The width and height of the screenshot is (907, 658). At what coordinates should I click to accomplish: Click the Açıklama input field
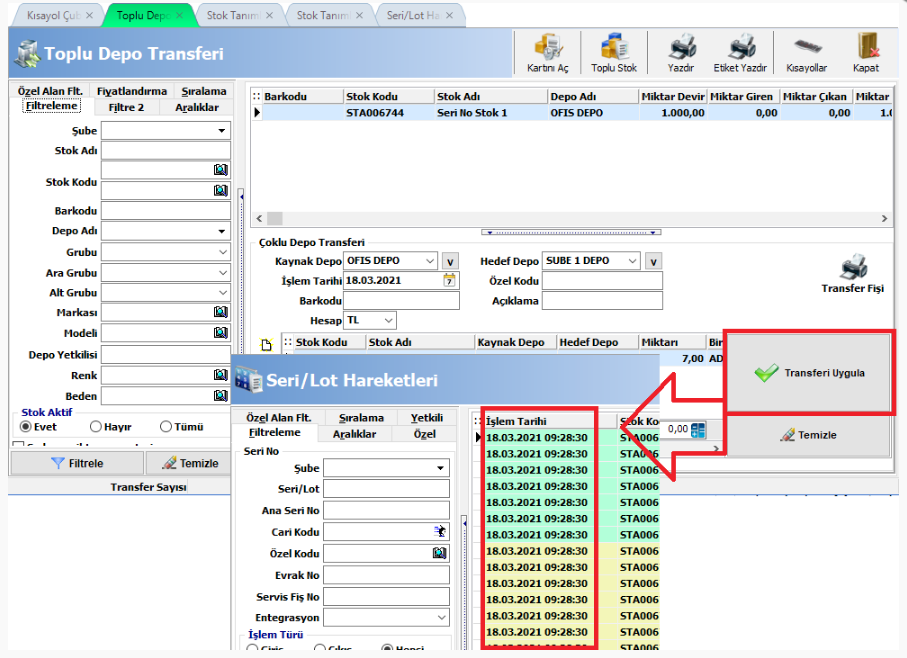coord(602,301)
